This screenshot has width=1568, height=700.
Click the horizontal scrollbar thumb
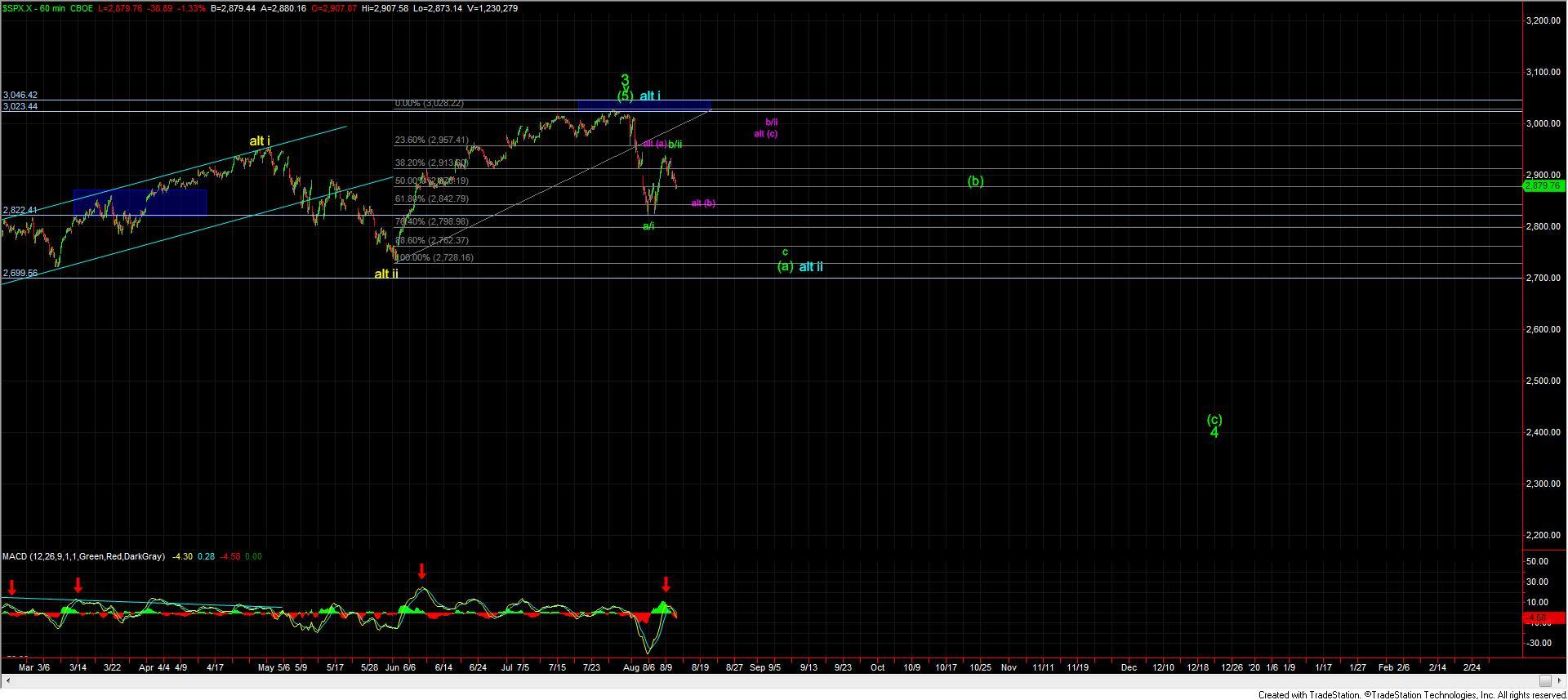[x=1545, y=680]
